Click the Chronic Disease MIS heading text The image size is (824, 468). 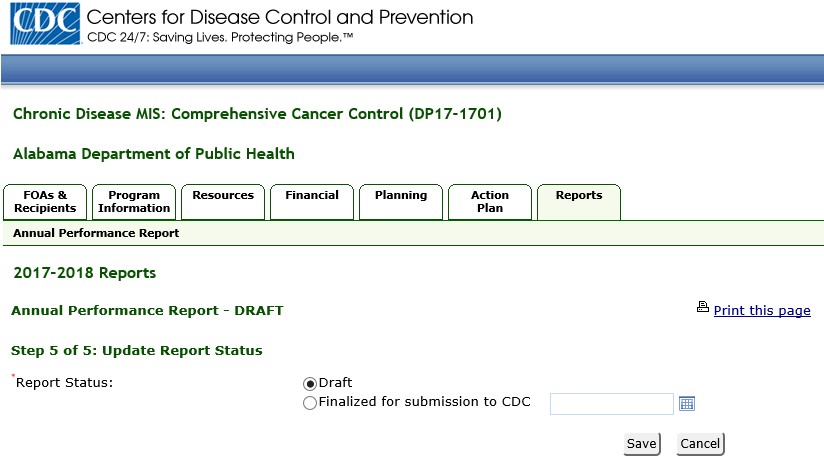tap(258, 114)
